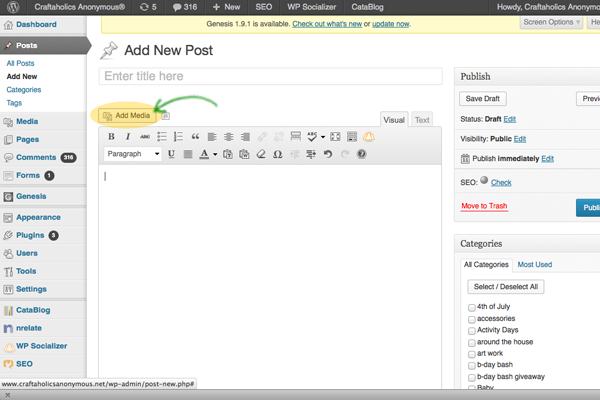This screenshot has height=400, width=600.
Task: Toggle Strikethrough formatting
Action: (x=145, y=137)
